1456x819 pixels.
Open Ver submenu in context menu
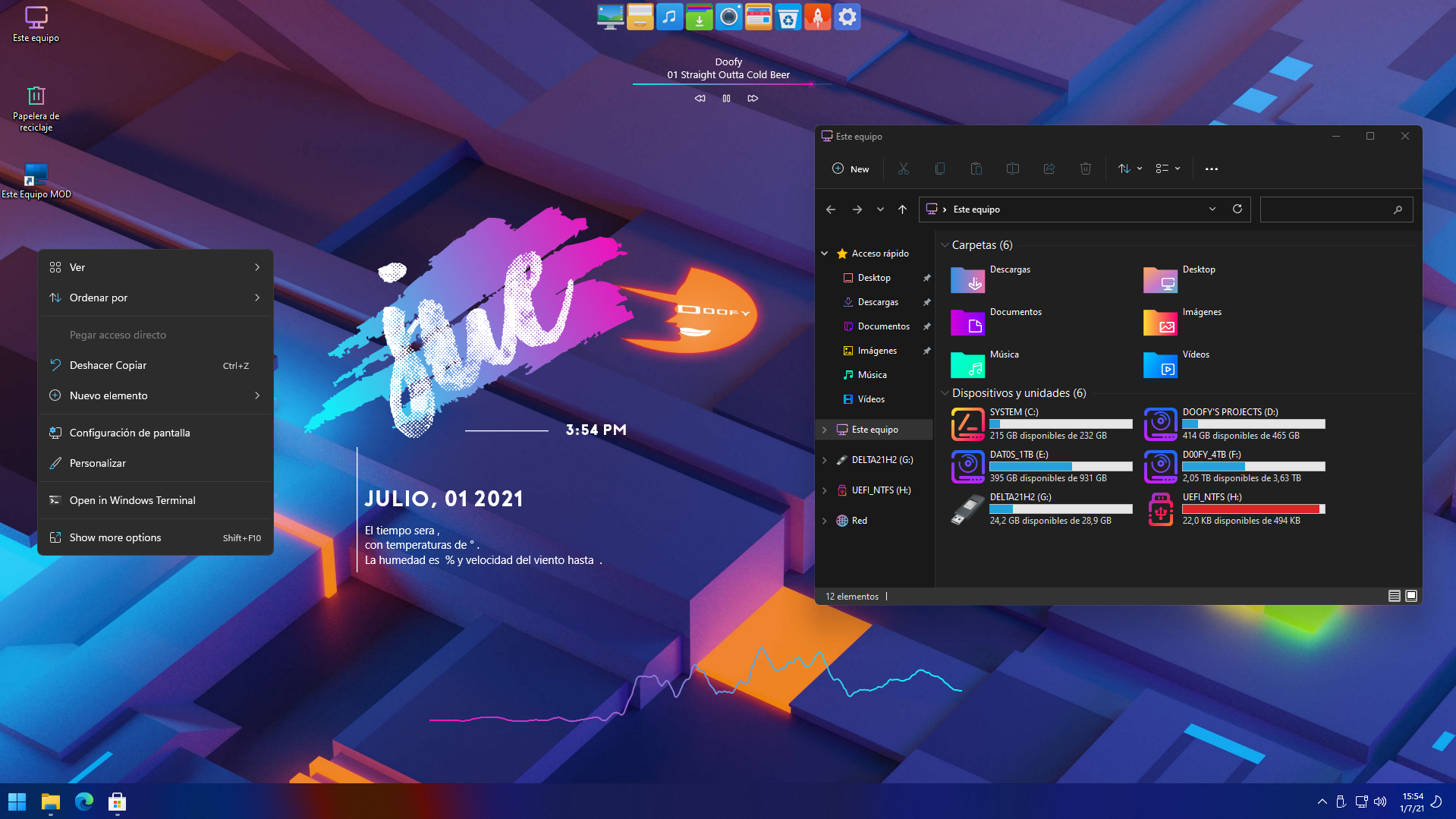(x=156, y=267)
